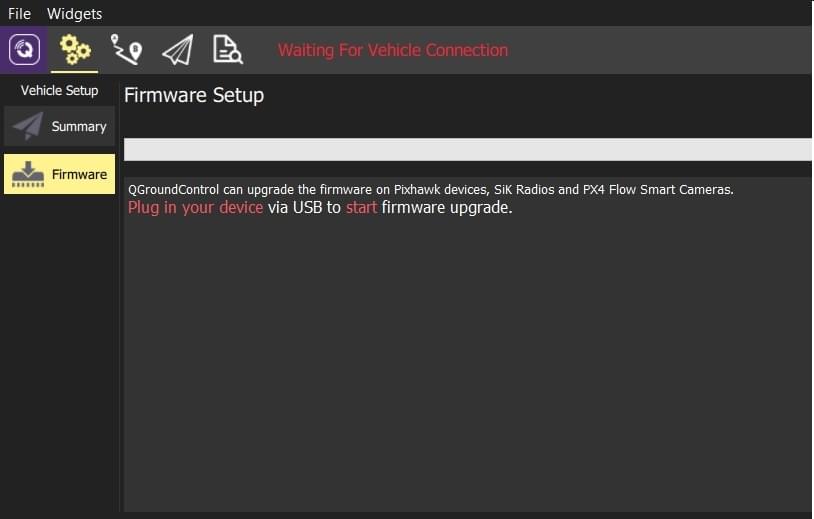Select the Vehicle Setup gears icon
Viewport: 814px width, 519px height.
pyautogui.click(x=75, y=50)
